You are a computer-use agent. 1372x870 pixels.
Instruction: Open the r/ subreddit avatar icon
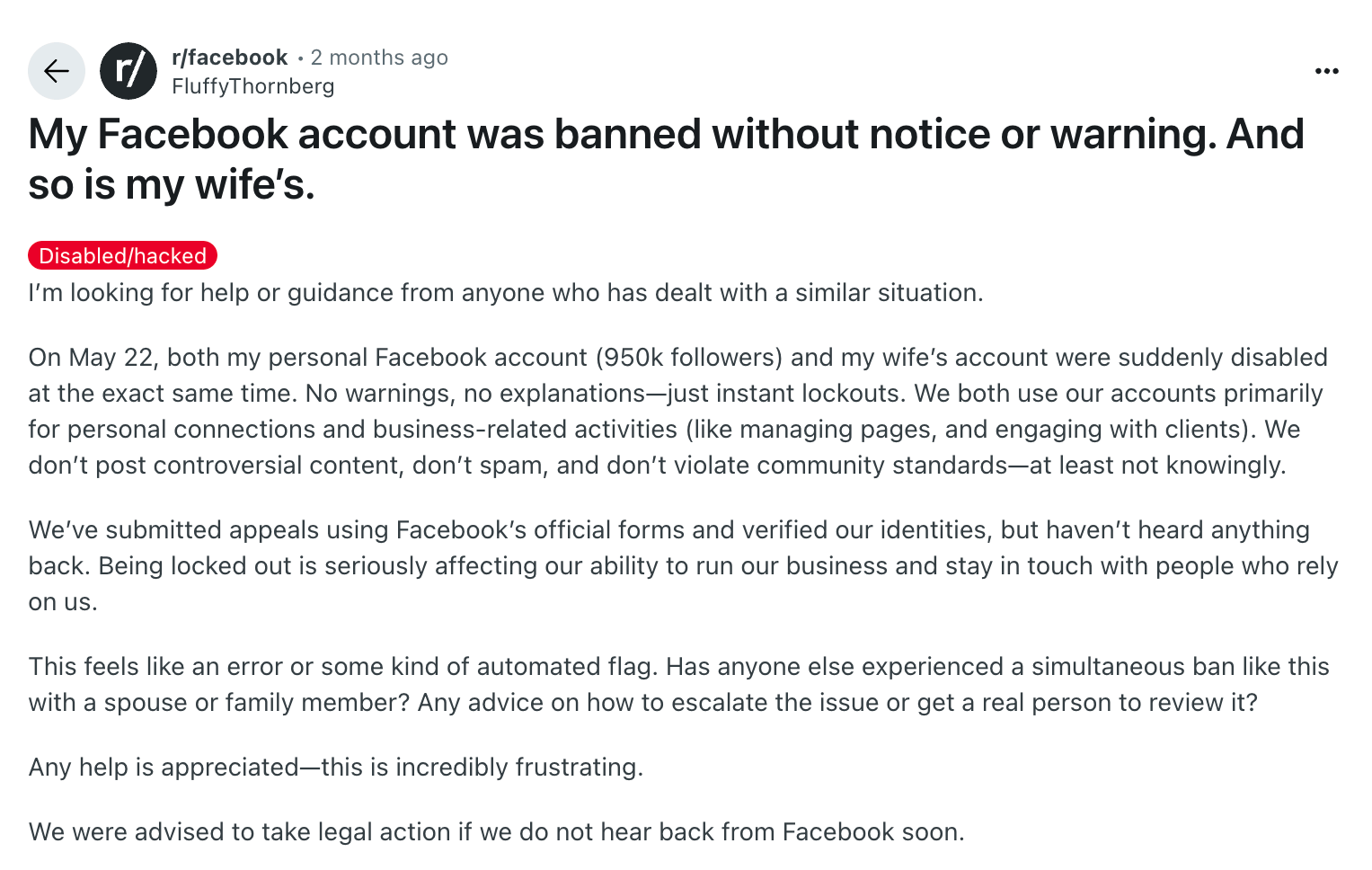tap(128, 71)
